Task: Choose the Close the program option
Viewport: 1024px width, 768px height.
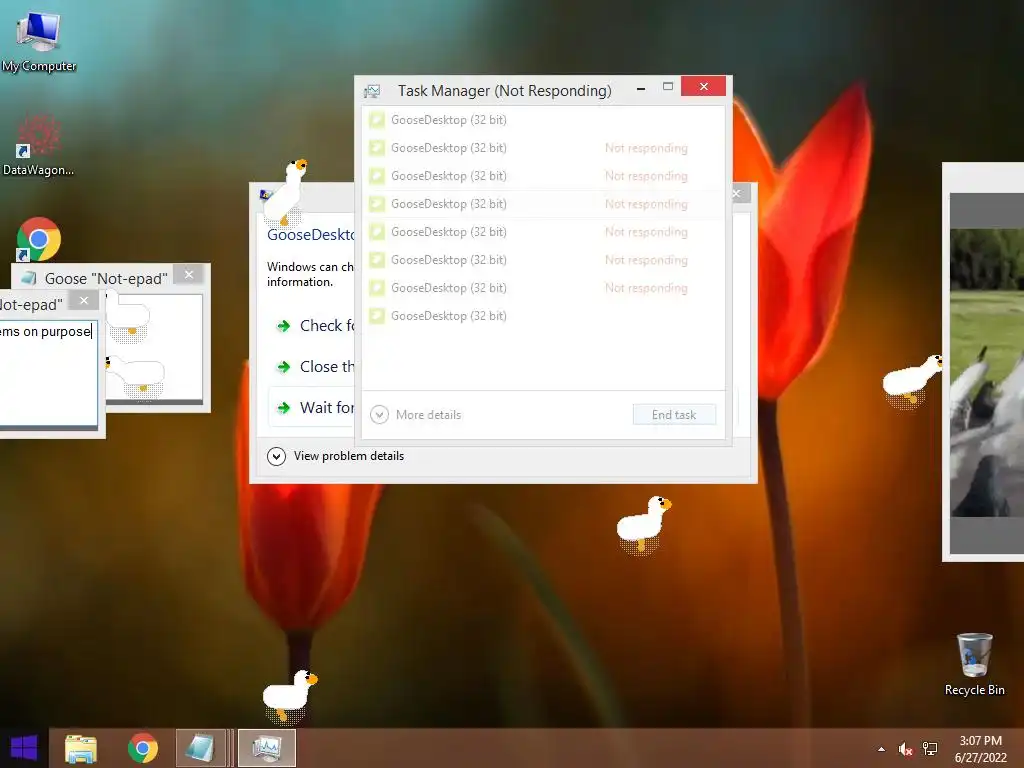Action: pos(315,366)
